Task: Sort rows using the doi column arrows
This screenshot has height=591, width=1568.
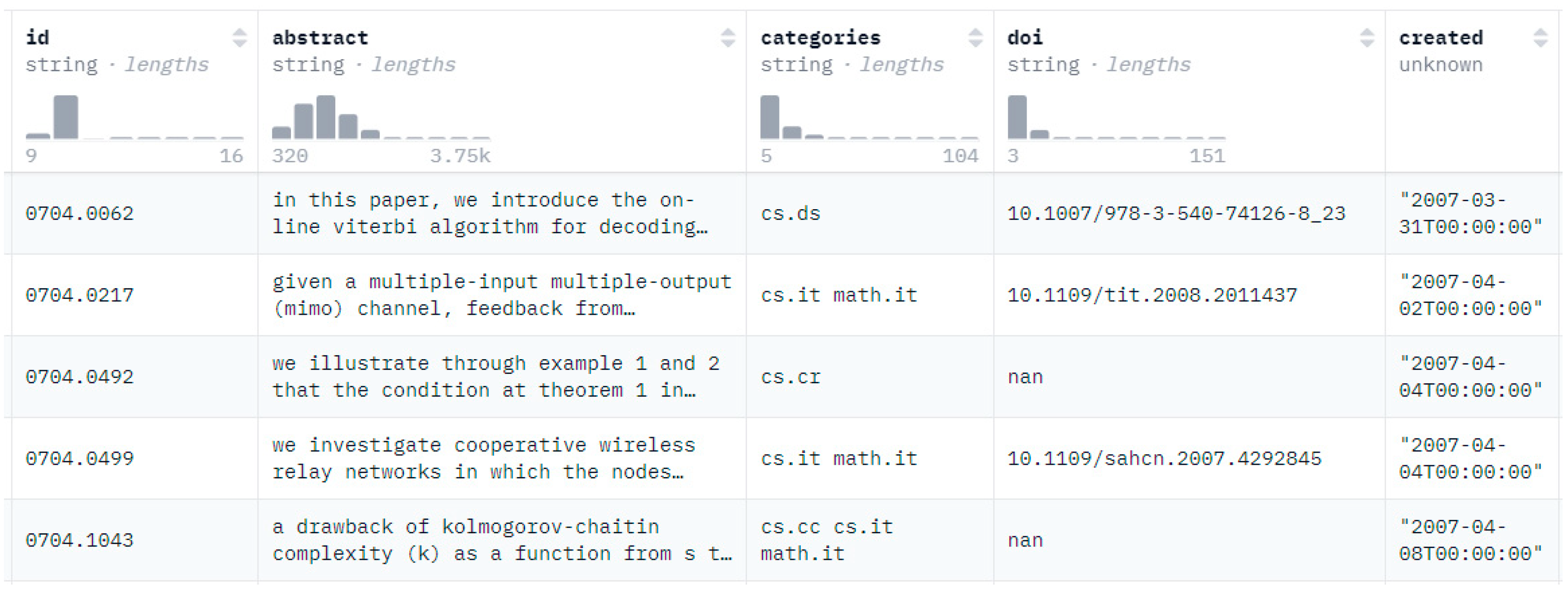Action: pos(1366,38)
